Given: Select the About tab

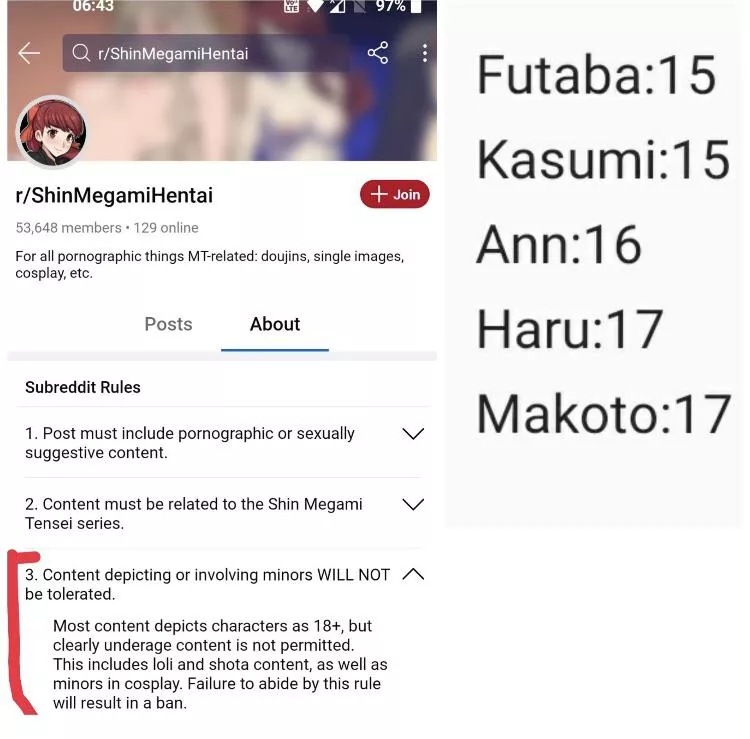Looking at the screenshot, I should click(275, 324).
